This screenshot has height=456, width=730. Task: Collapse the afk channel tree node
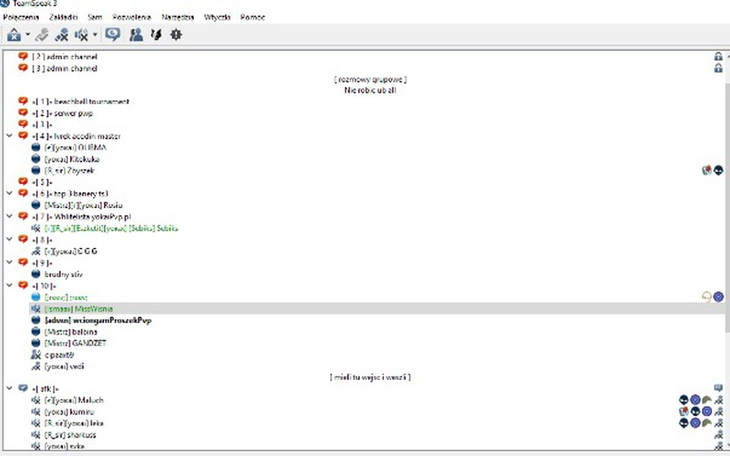(x=10, y=388)
